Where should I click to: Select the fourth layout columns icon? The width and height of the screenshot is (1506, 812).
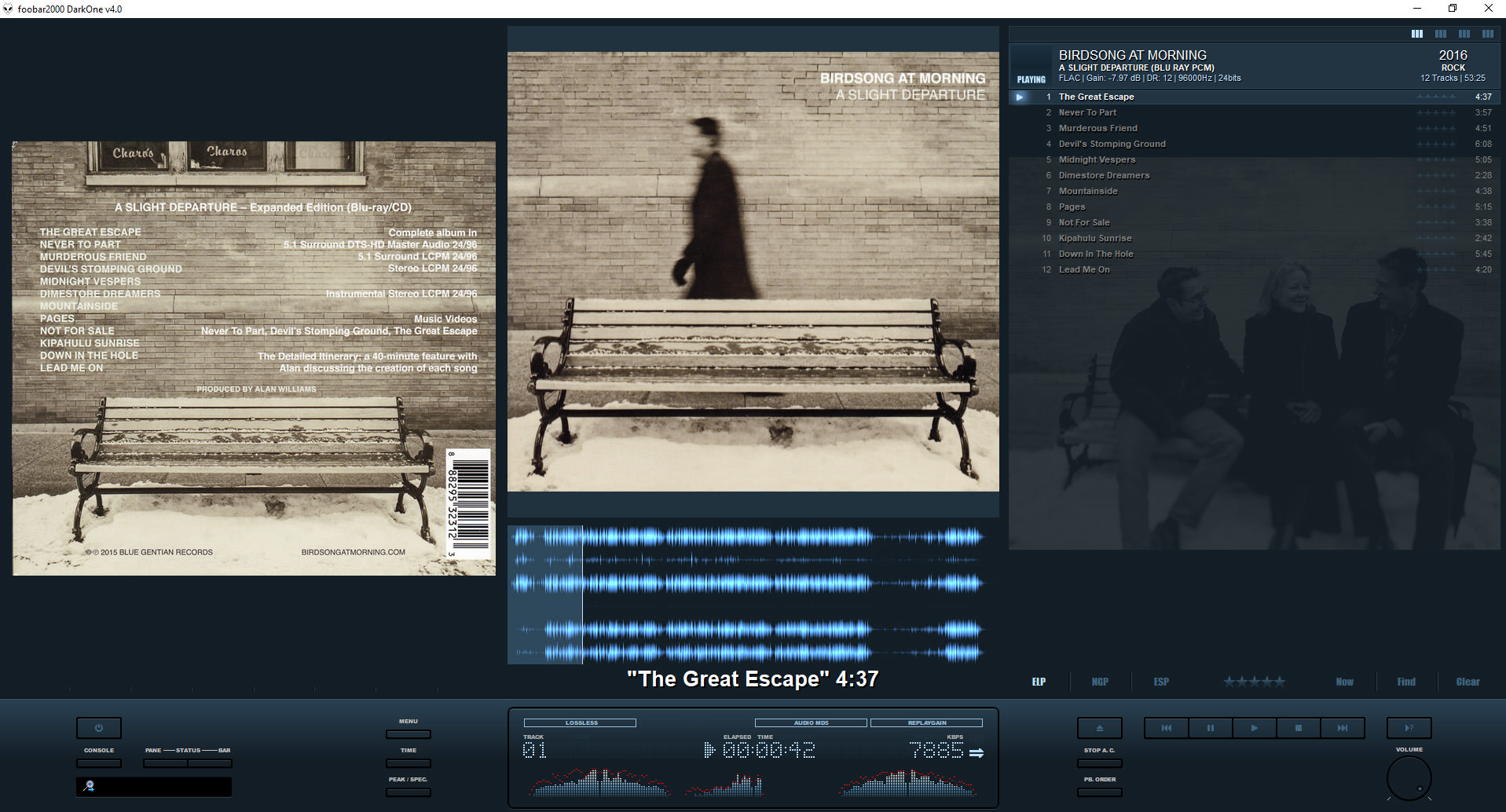(1488, 34)
